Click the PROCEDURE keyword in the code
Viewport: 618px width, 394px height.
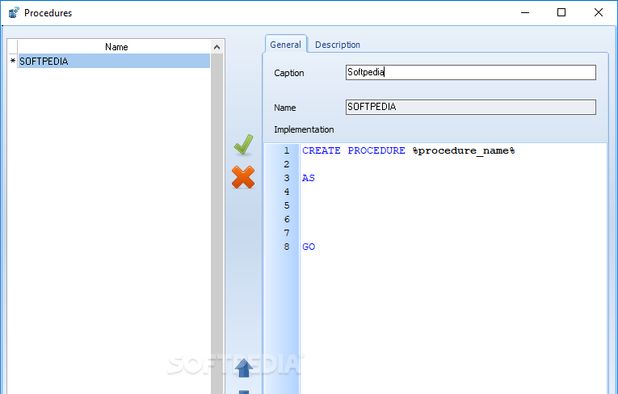click(376, 151)
